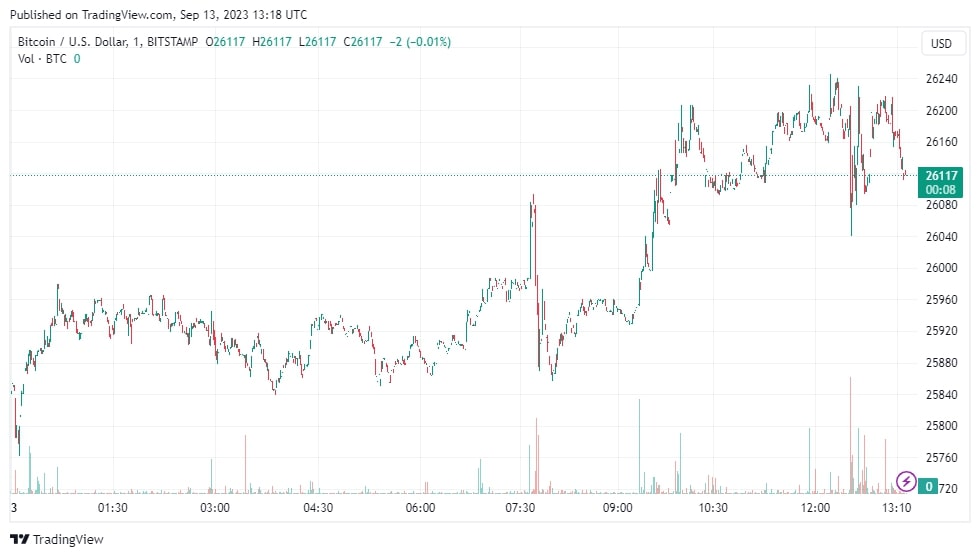The image size is (980, 557).
Task: Click the 26240 price scale label
Action: coord(941,79)
